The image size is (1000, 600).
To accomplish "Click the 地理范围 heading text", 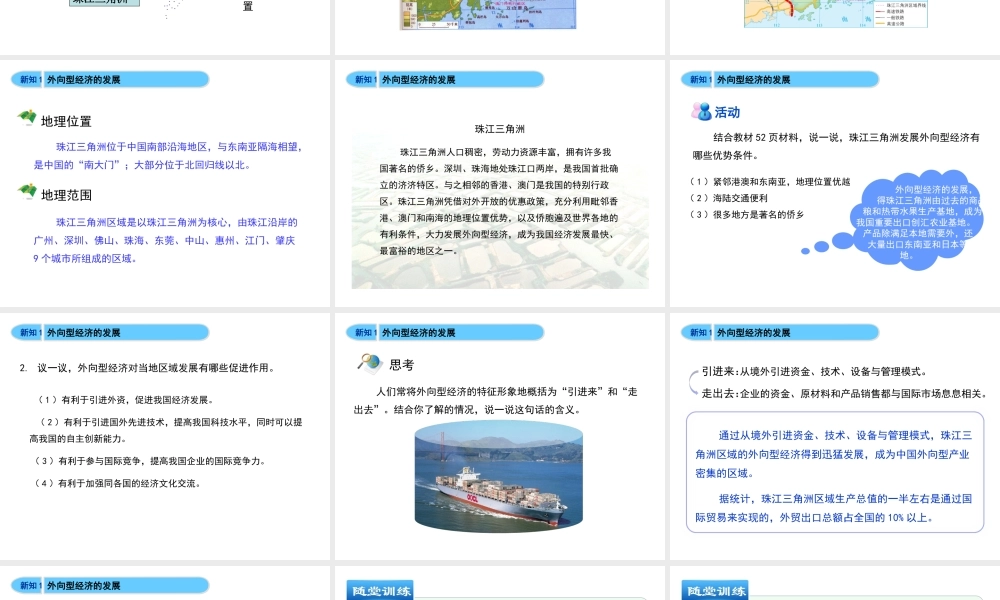I will 66,195.
